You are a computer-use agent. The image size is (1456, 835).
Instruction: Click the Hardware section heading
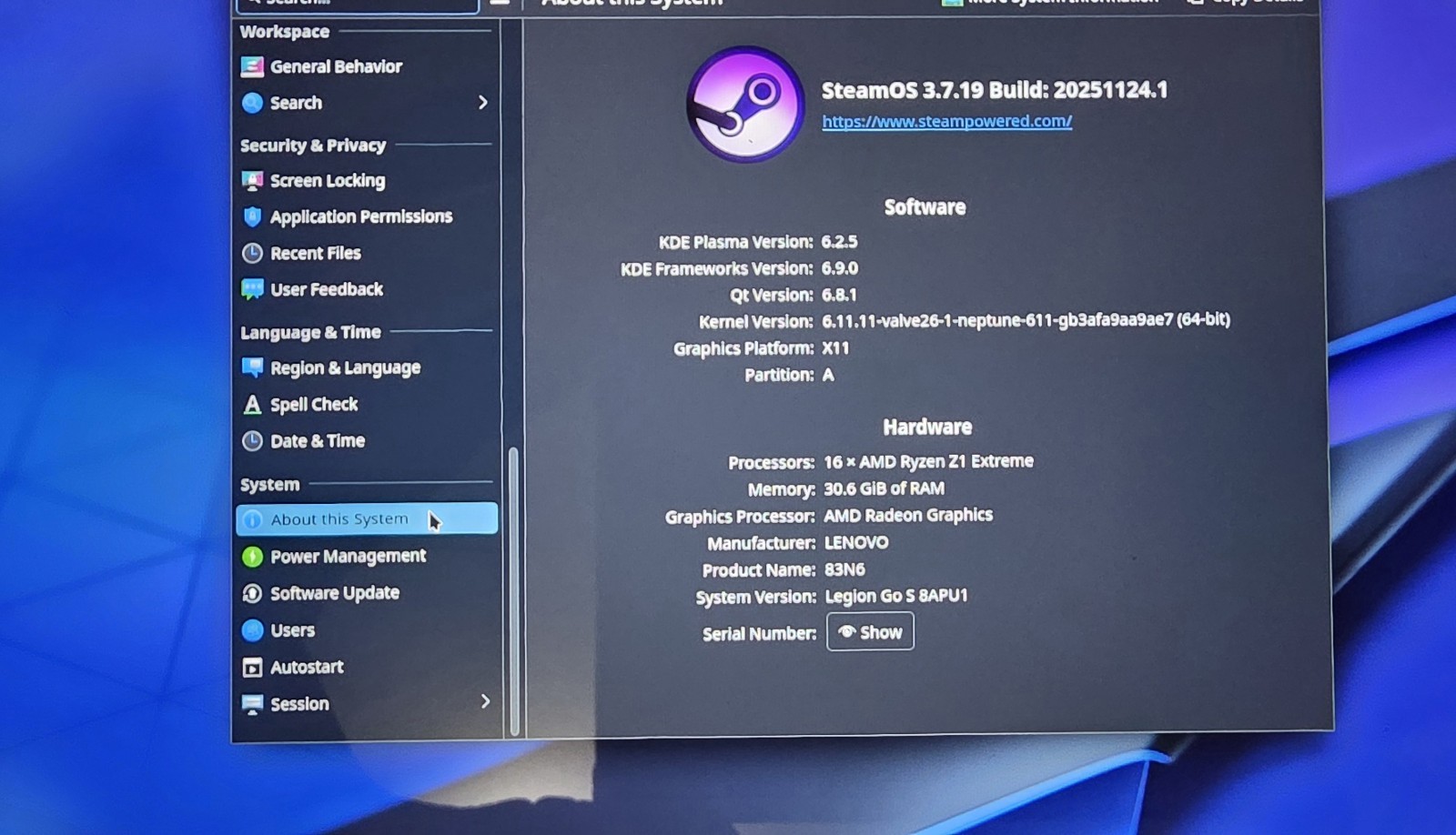pyautogui.click(x=927, y=427)
